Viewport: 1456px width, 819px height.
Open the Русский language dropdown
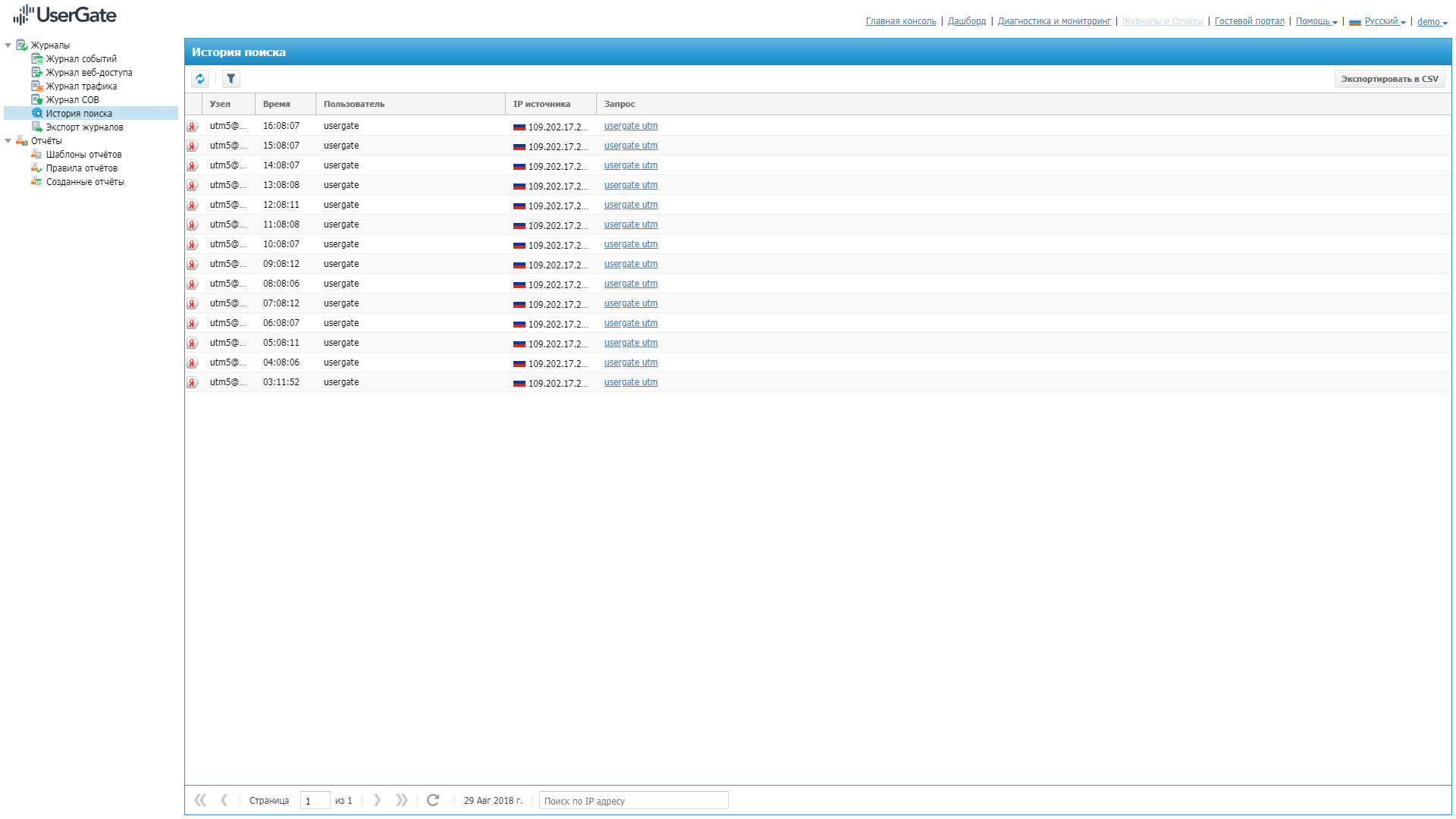pos(1384,21)
